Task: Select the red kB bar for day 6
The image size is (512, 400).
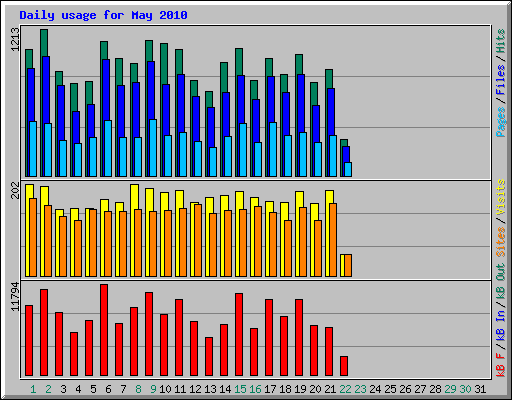Action: (104, 330)
